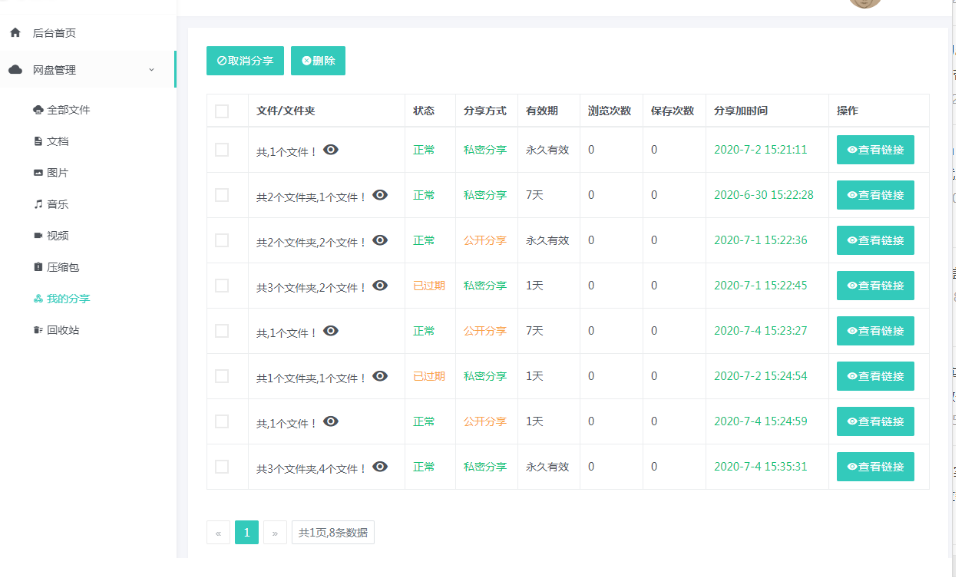Collapse the 网盘管理 menu chevron
This screenshot has height=577, width=956.
coord(151,70)
